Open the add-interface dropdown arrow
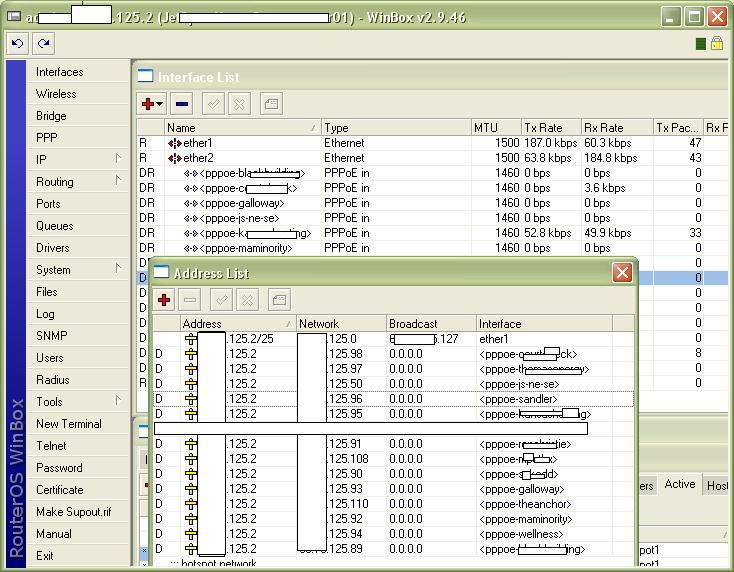This screenshot has width=734, height=572. click(160, 104)
